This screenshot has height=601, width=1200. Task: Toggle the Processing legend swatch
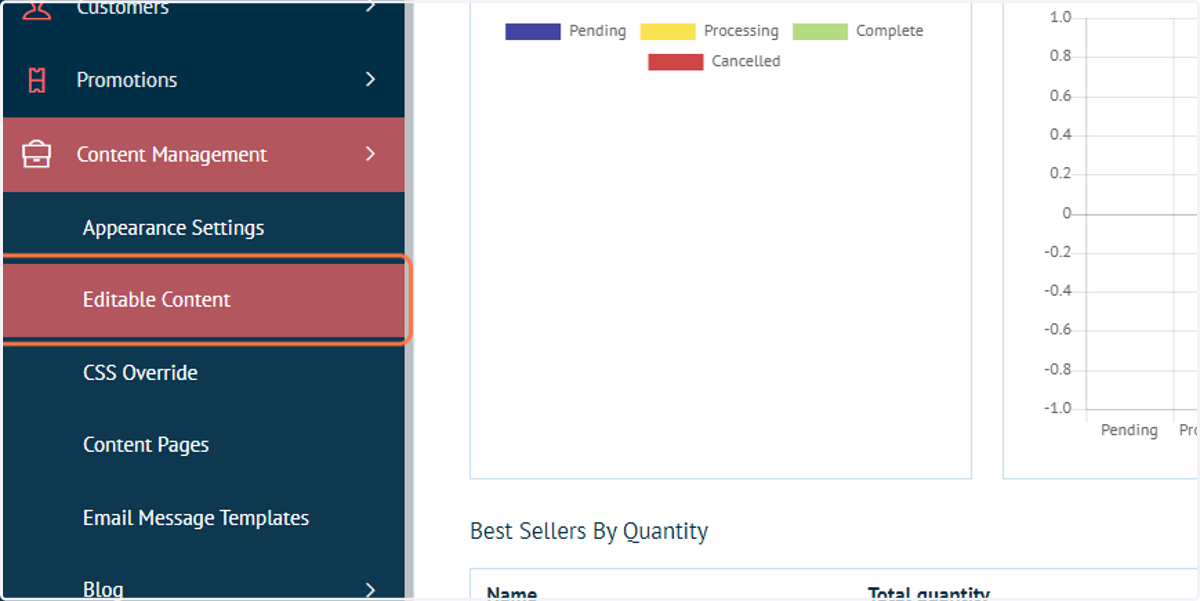coord(667,31)
